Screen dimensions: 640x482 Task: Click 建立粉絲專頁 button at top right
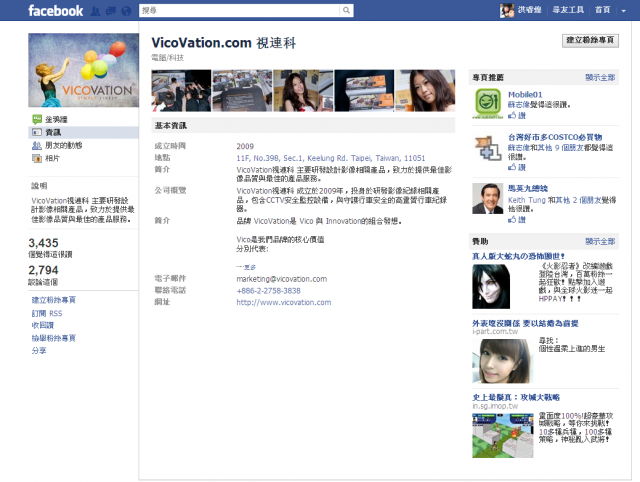click(x=590, y=40)
